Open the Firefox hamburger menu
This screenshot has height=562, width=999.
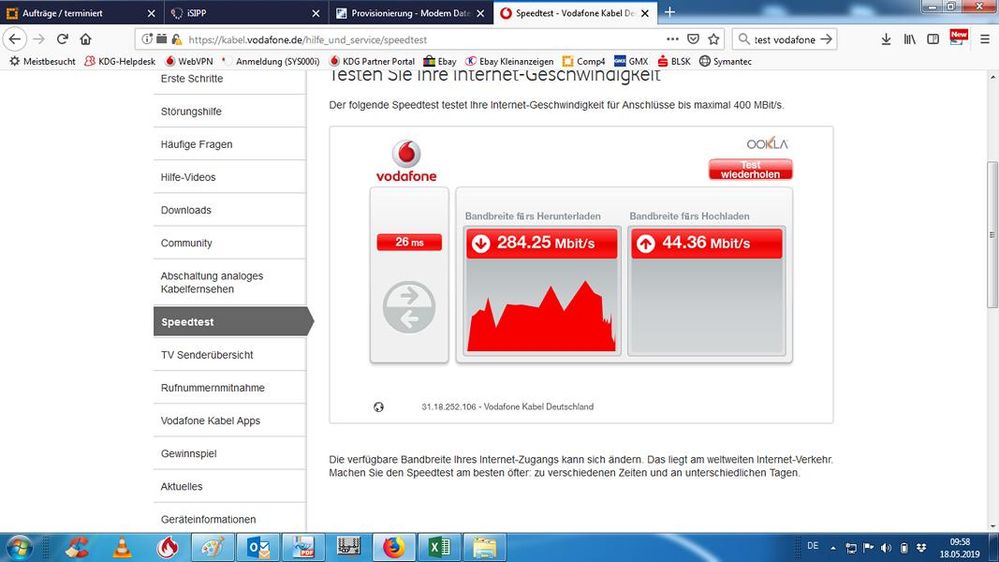click(984, 39)
